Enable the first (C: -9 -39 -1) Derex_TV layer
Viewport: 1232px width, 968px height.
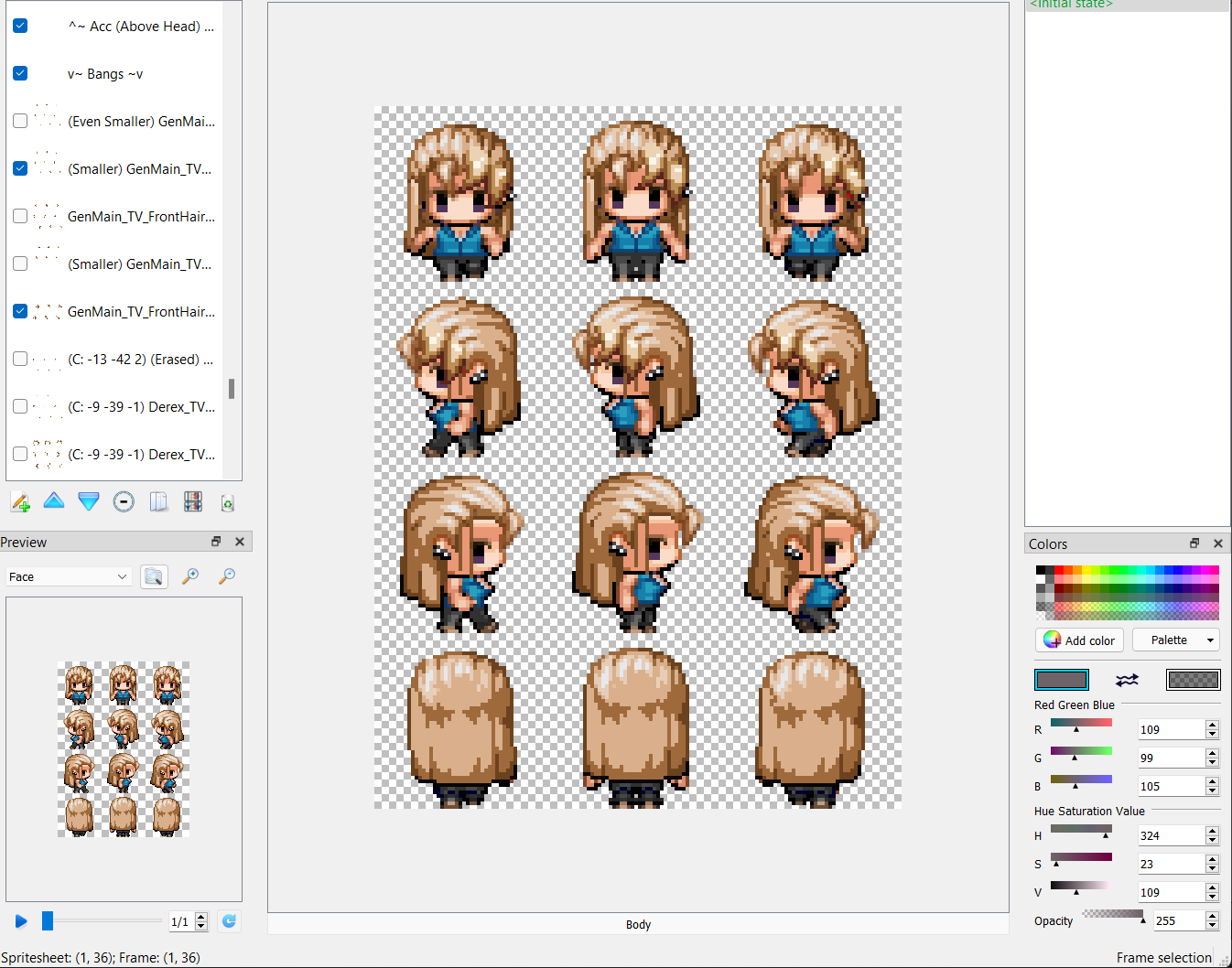point(20,406)
